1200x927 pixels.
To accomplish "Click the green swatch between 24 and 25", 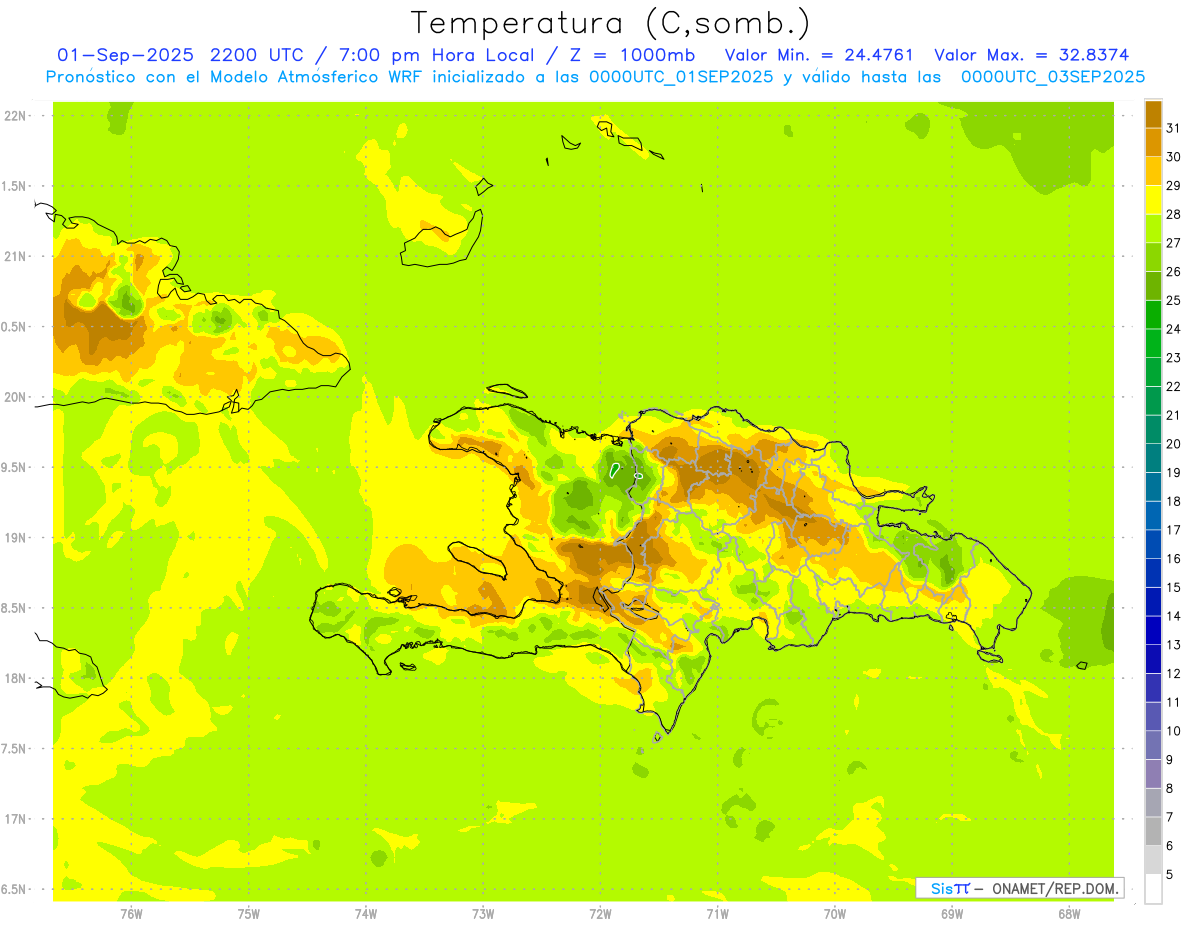I will tap(1153, 314).
